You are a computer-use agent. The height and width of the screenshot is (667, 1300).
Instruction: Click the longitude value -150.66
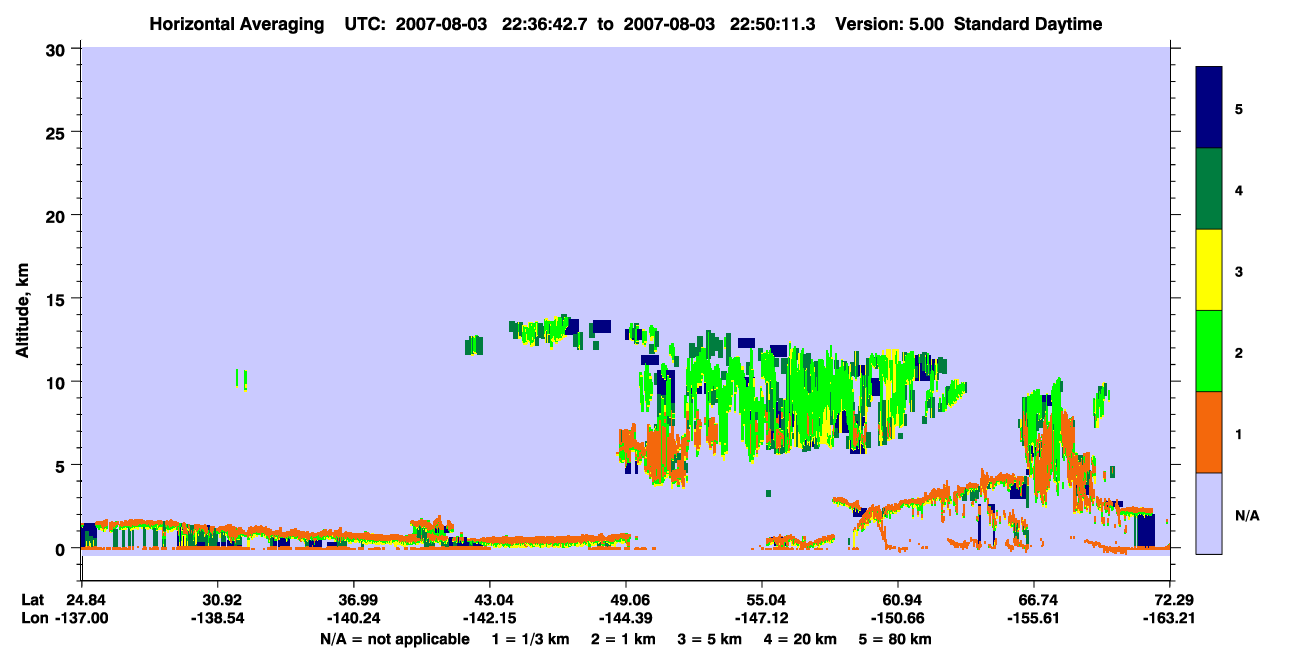pyautogui.click(x=898, y=619)
